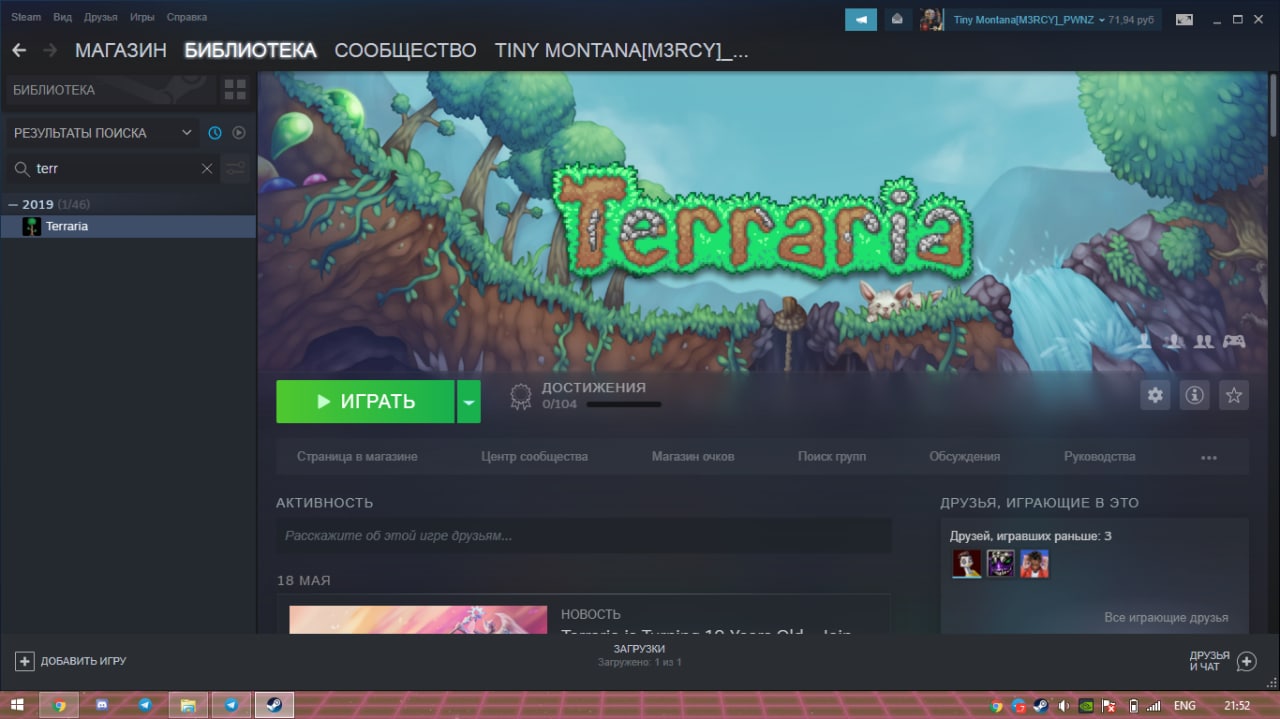
Task: Open the Windows Start button
Action: coord(18,705)
